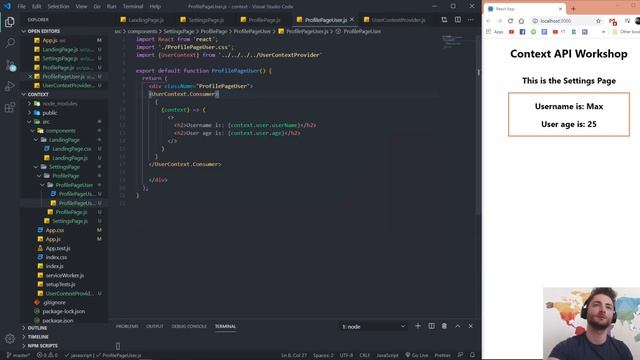Split the terminal panel
This screenshot has width=640, height=360.
(431, 326)
